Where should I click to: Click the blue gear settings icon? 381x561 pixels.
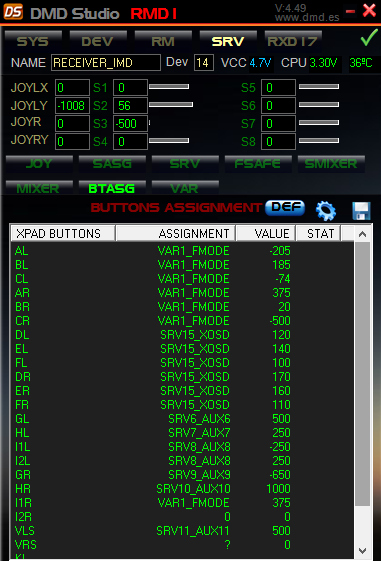[x=326, y=210]
